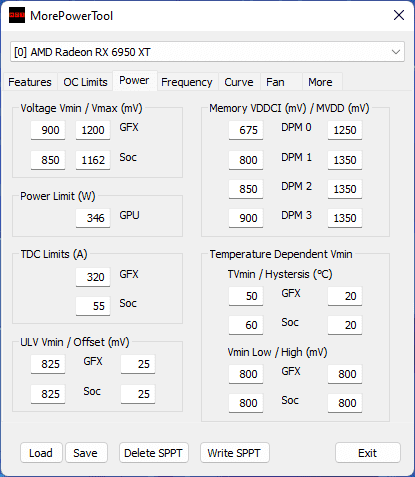Open the AMD Radeon RX 6950 XT GPU dropdown
Viewport: 415px width, 477px height.
(207, 52)
